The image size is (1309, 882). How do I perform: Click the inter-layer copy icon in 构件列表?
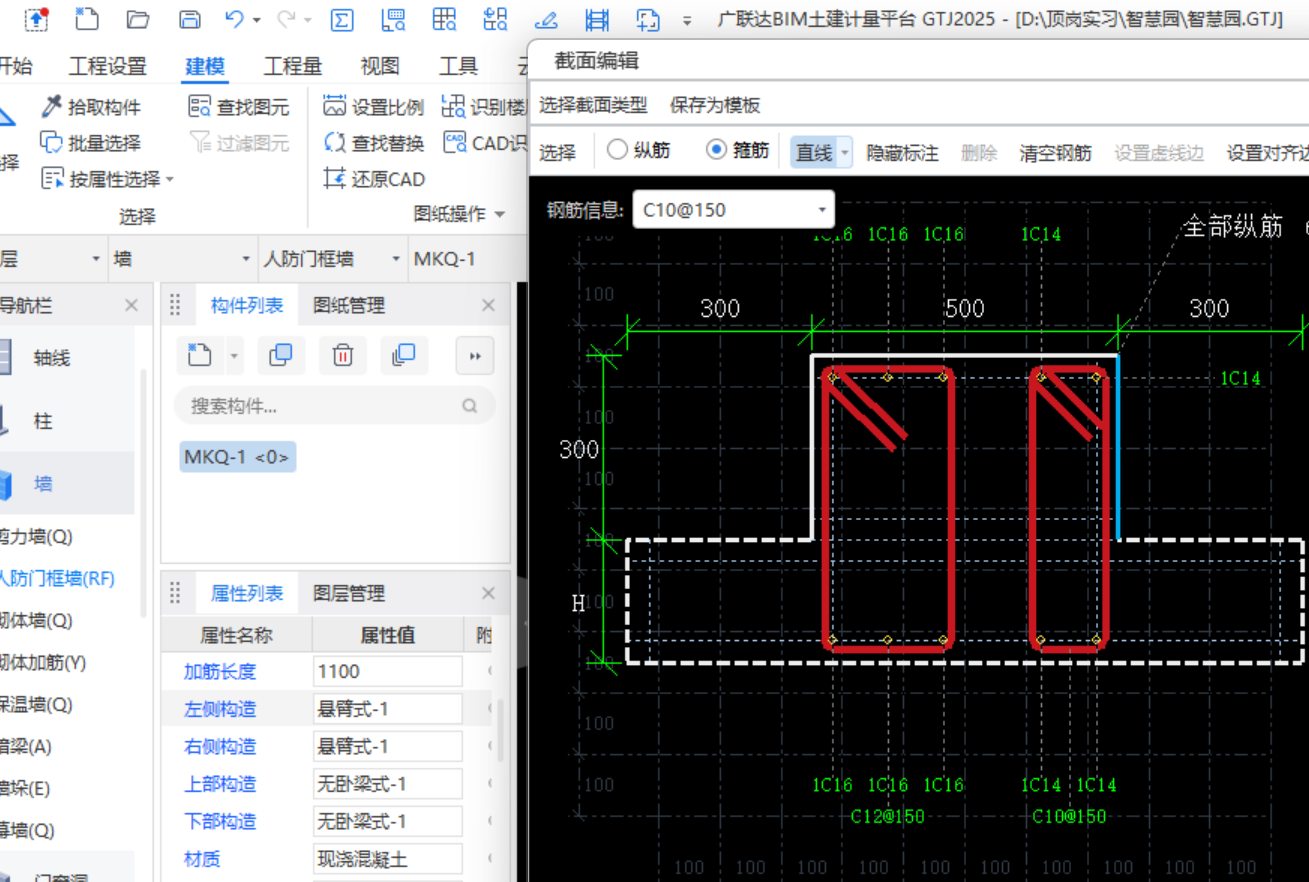click(404, 355)
